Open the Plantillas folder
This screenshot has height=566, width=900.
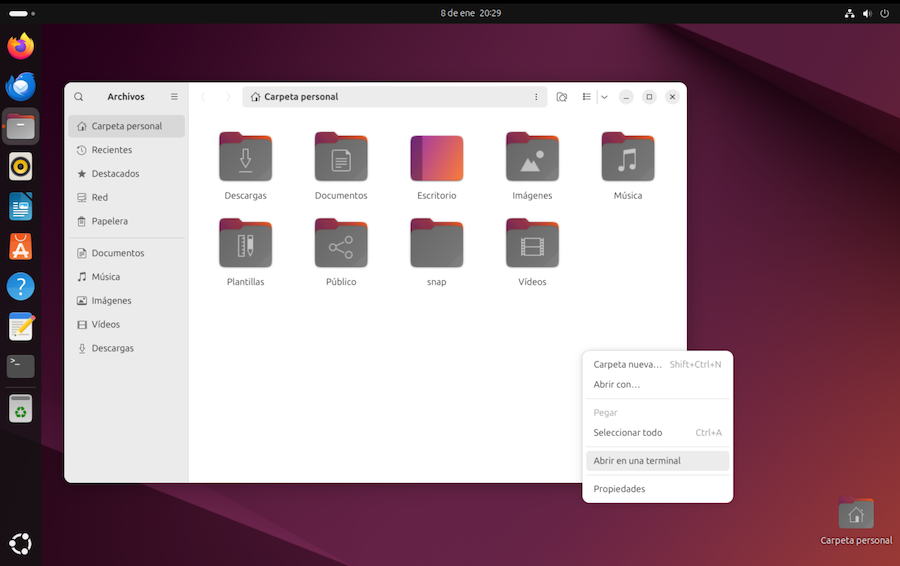pos(245,244)
